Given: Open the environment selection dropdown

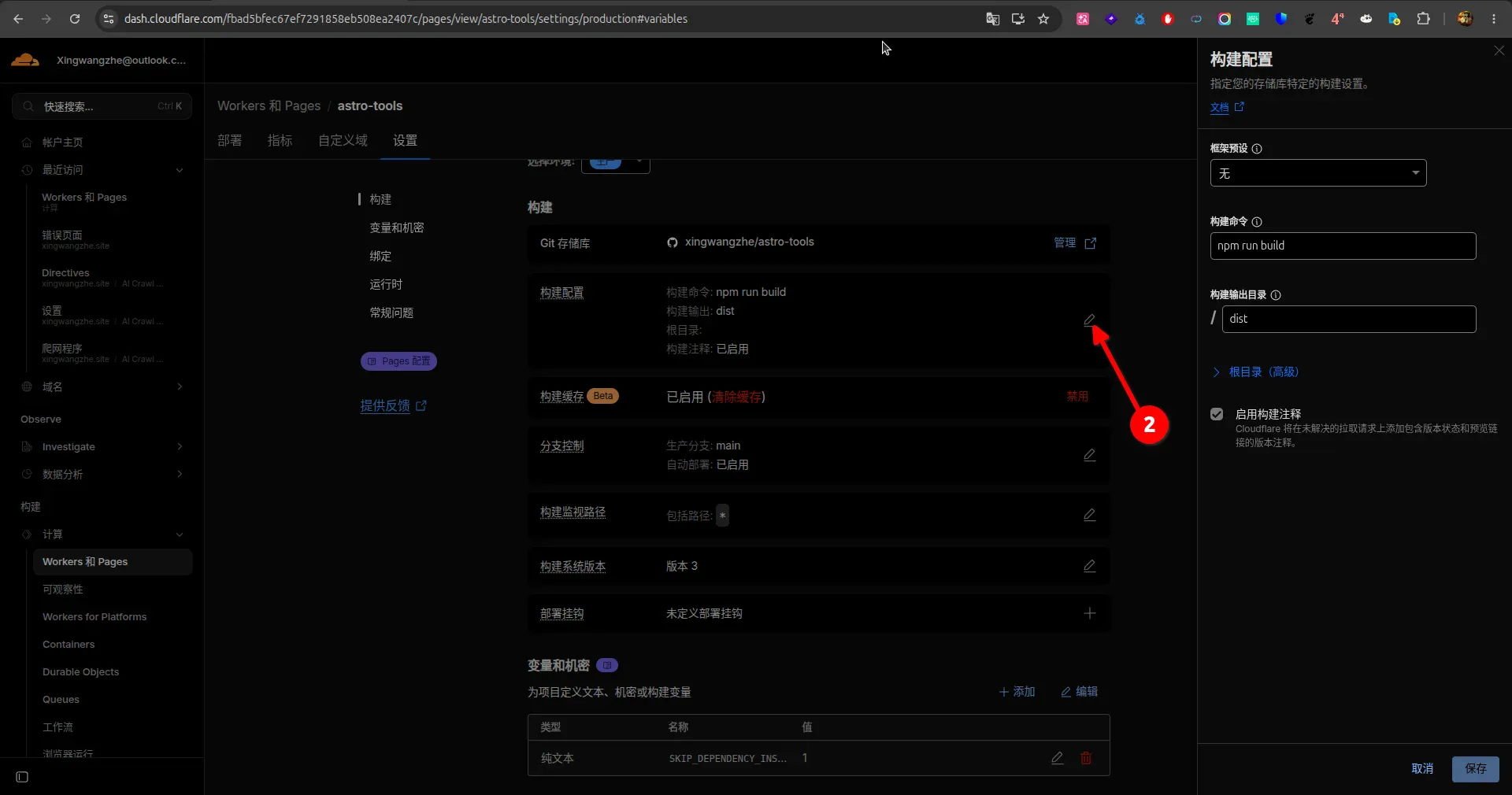Looking at the screenshot, I should 616,162.
